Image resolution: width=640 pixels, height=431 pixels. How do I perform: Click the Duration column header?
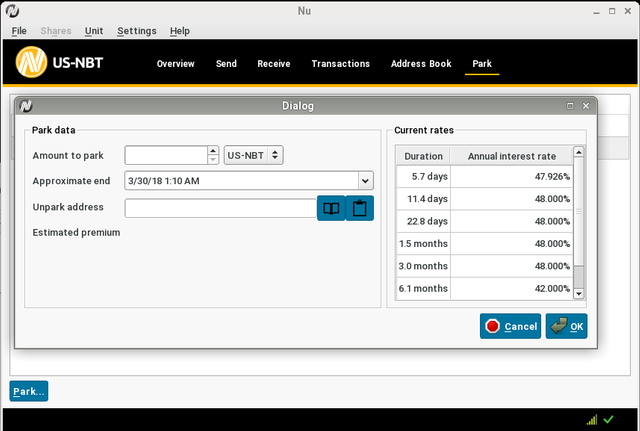tap(423, 156)
